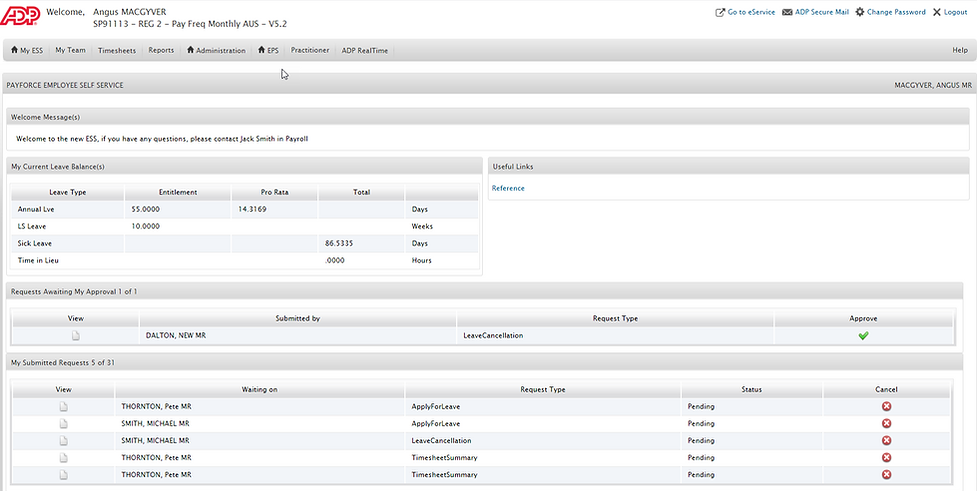This screenshot has width=977, height=491.
Task: Click the Total column header in leave balances
Action: coord(361,193)
